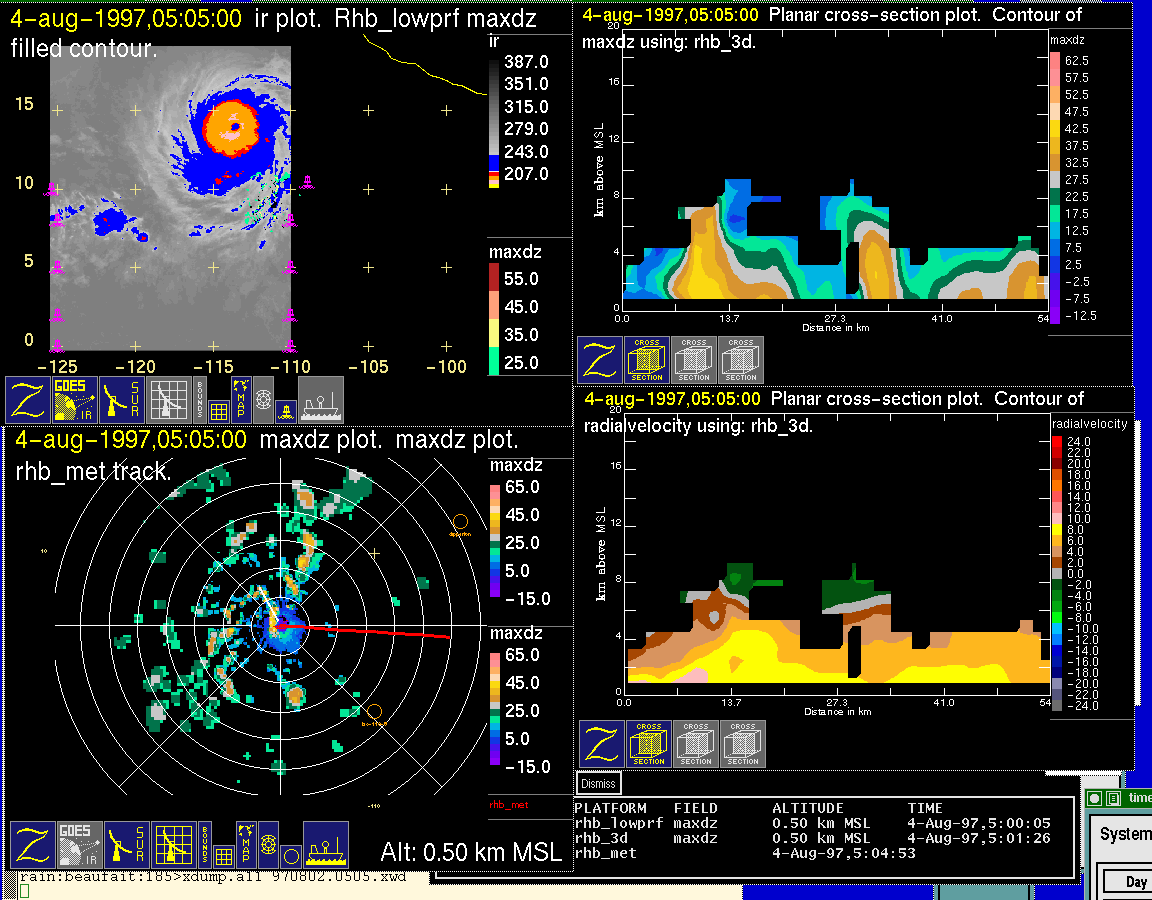Enable the third greyed Cross Section icon under maxdz plot
The height and width of the screenshot is (900, 1152).
tap(741, 360)
